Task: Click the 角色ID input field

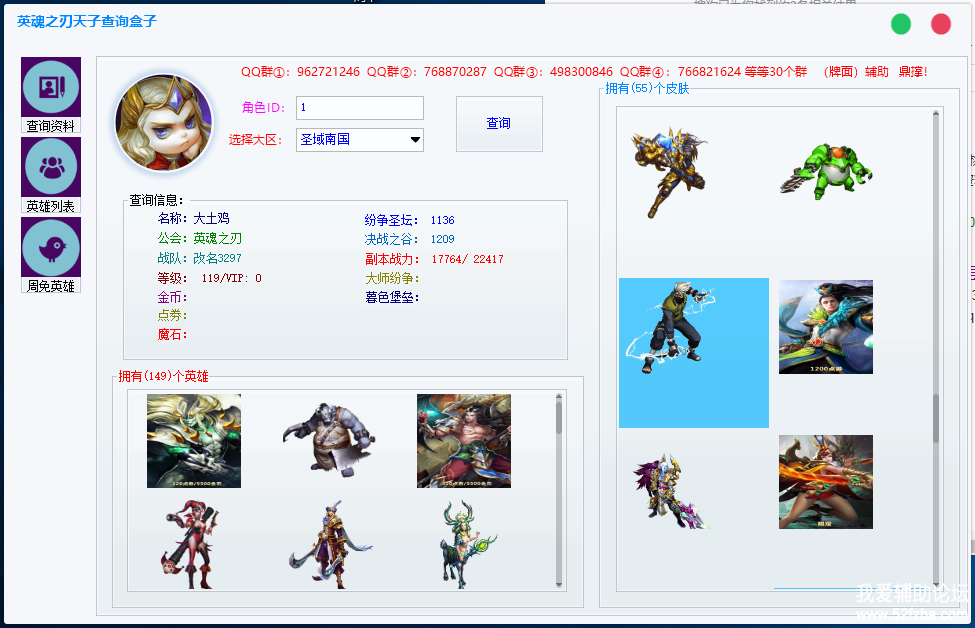Action: coord(360,108)
